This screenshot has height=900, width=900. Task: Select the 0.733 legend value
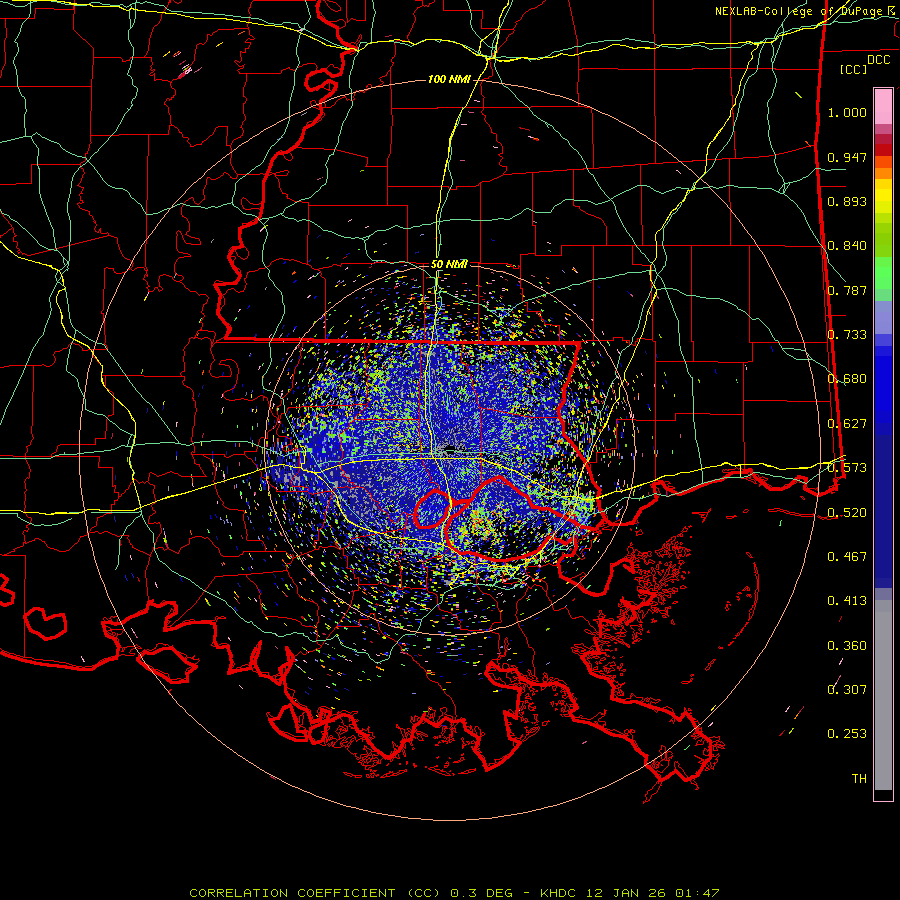tap(847, 335)
